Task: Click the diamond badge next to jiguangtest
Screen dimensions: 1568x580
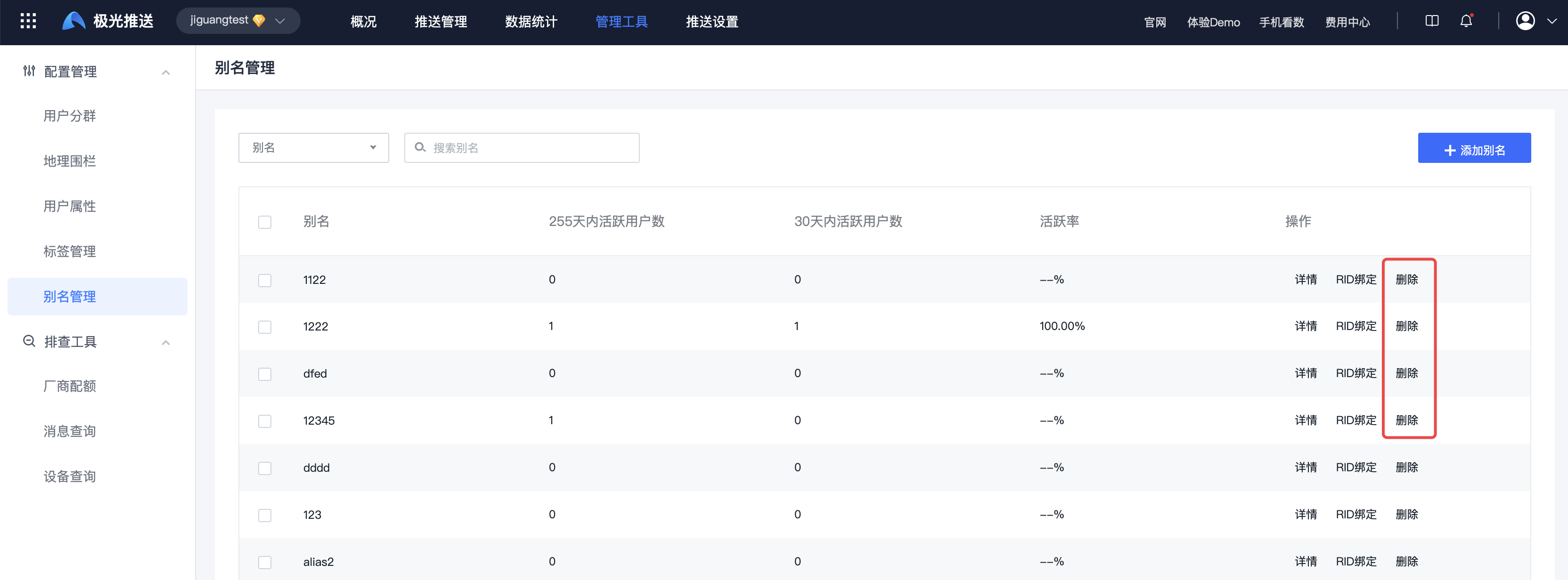Action: (259, 21)
